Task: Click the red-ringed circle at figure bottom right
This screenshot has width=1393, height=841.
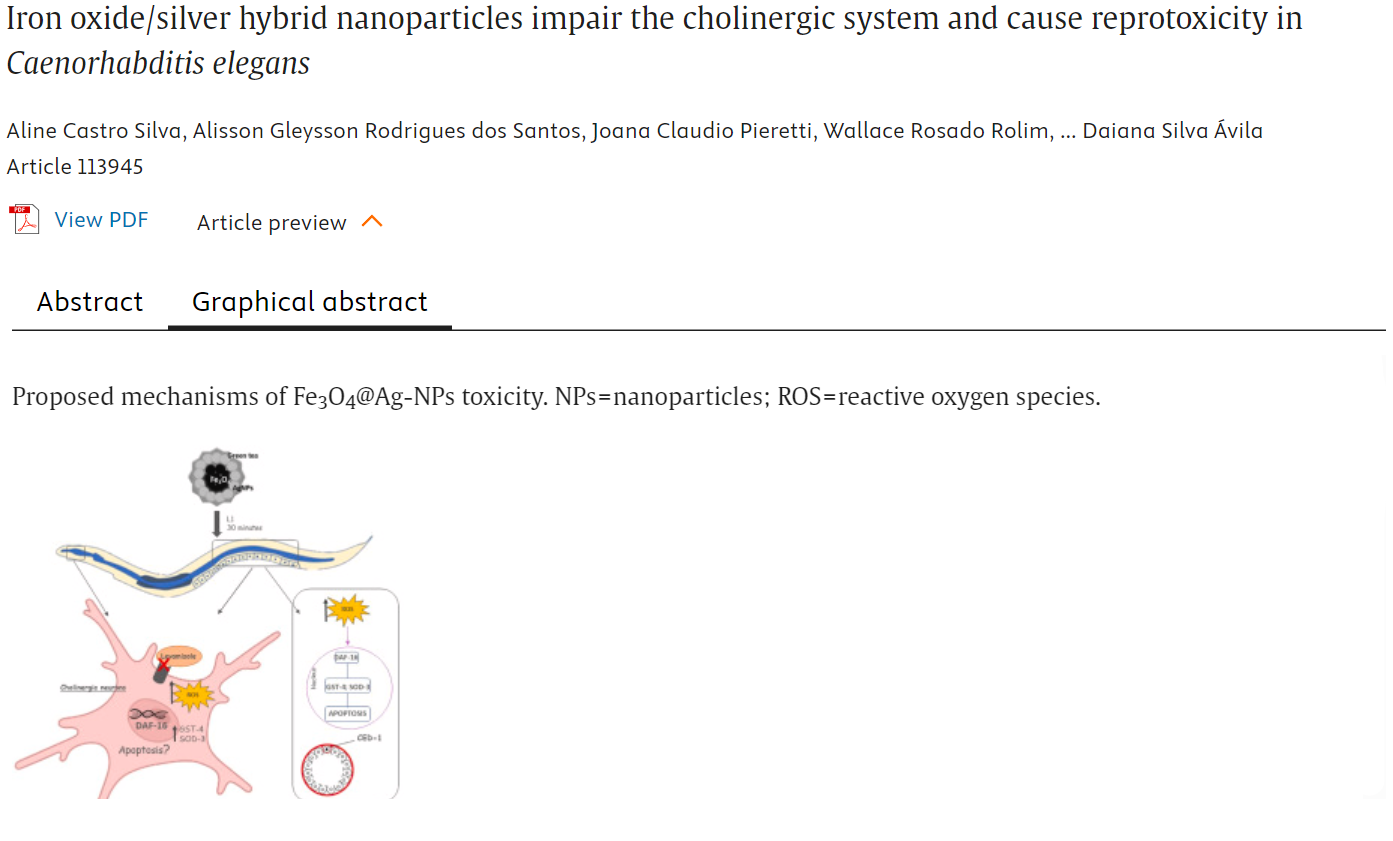Action: 327,770
